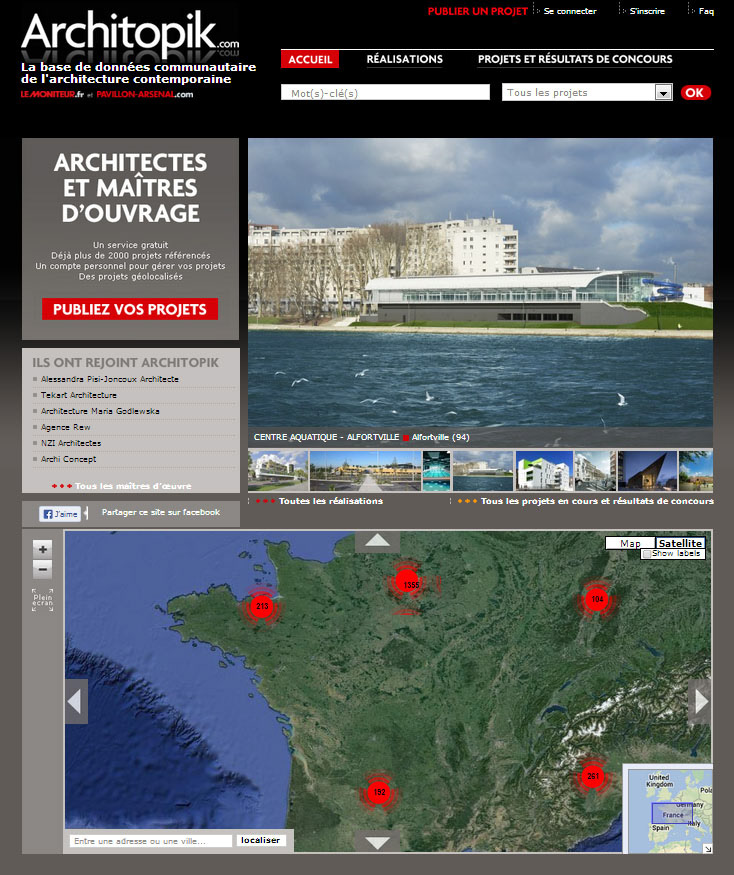Switch map to Map view

click(630, 543)
